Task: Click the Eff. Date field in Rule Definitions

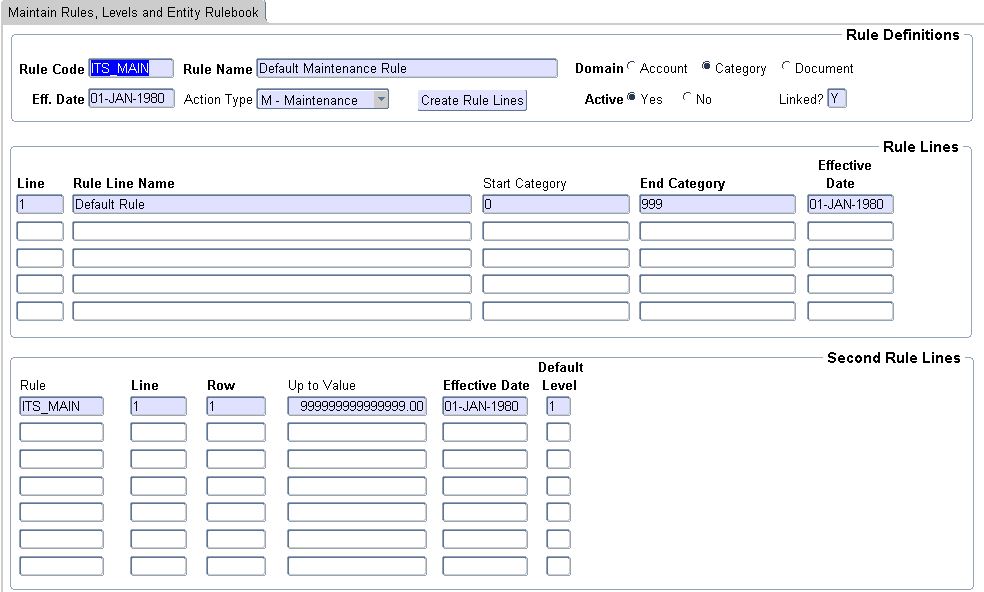Action: click(x=131, y=99)
